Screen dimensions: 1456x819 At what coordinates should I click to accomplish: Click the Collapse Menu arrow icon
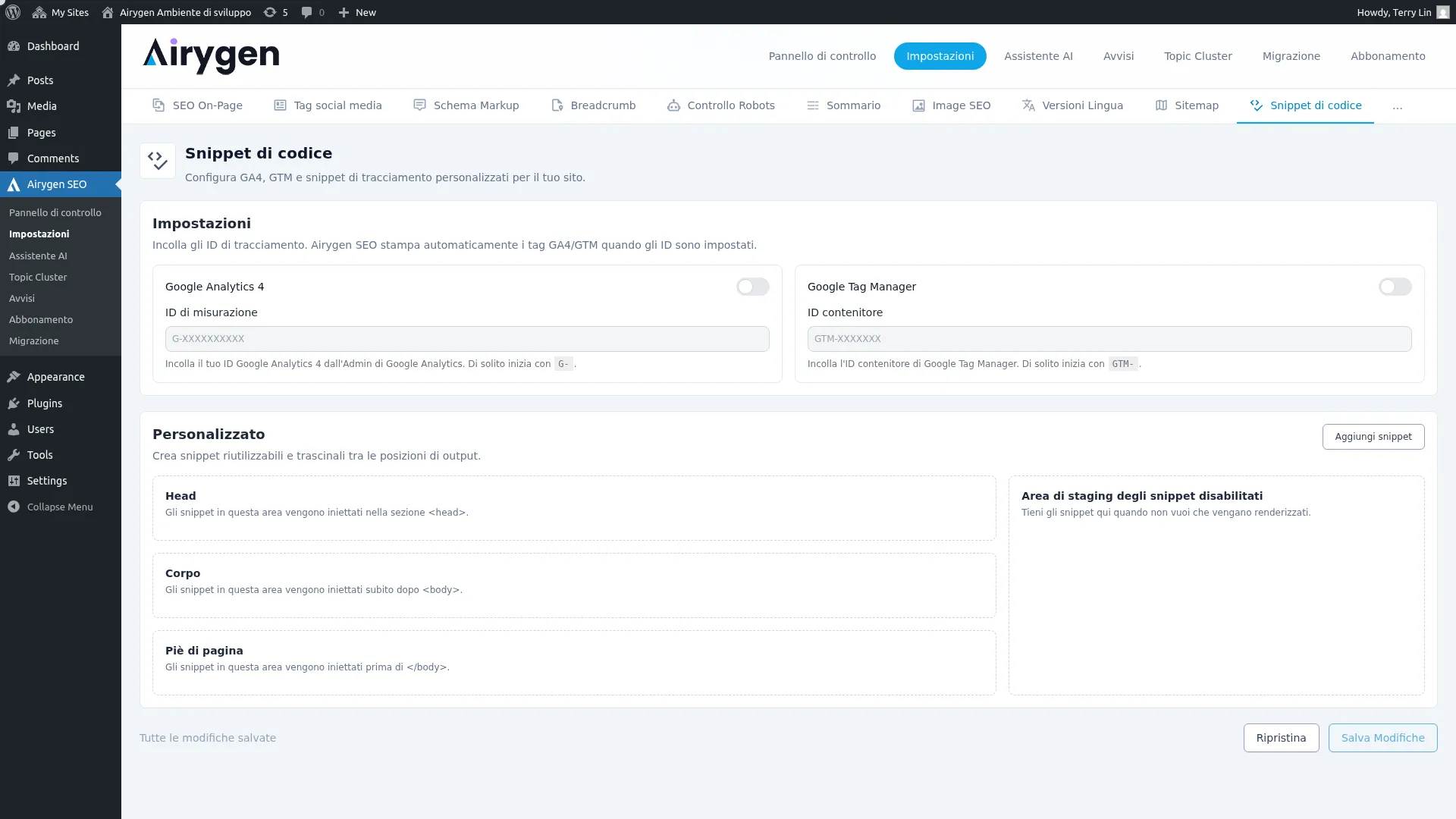(x=14, y=507)
